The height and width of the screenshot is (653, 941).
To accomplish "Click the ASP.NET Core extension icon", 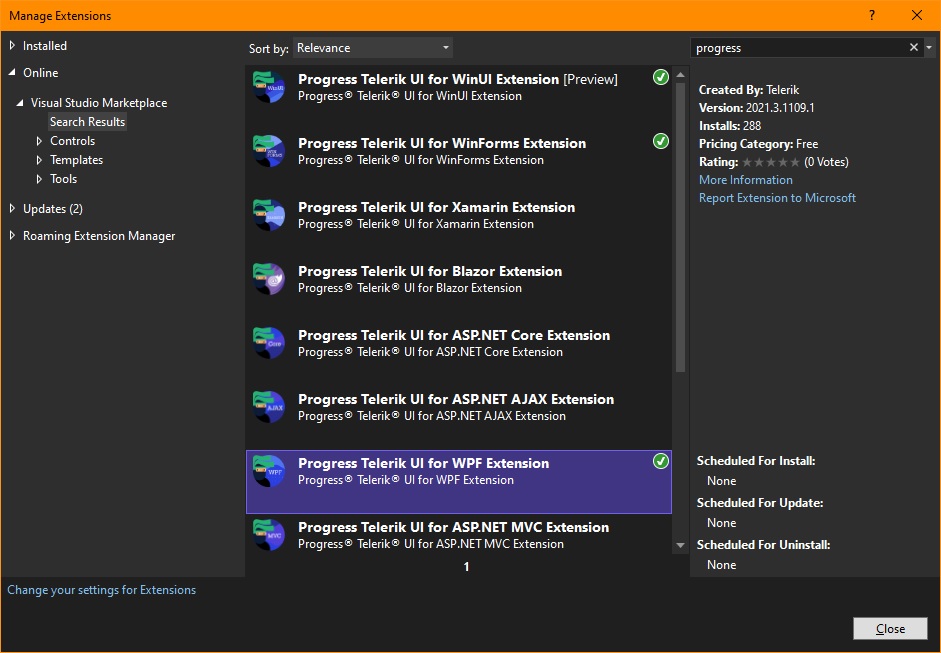I will (x=269, y=344).
